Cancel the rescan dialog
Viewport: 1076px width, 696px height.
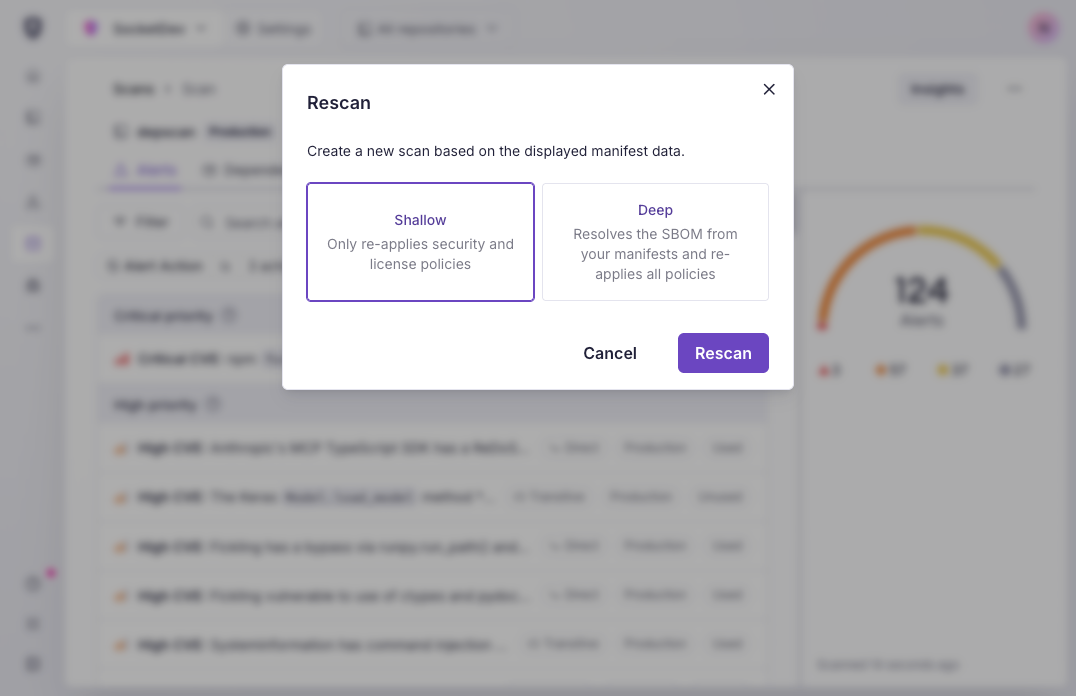pos(610,353)
